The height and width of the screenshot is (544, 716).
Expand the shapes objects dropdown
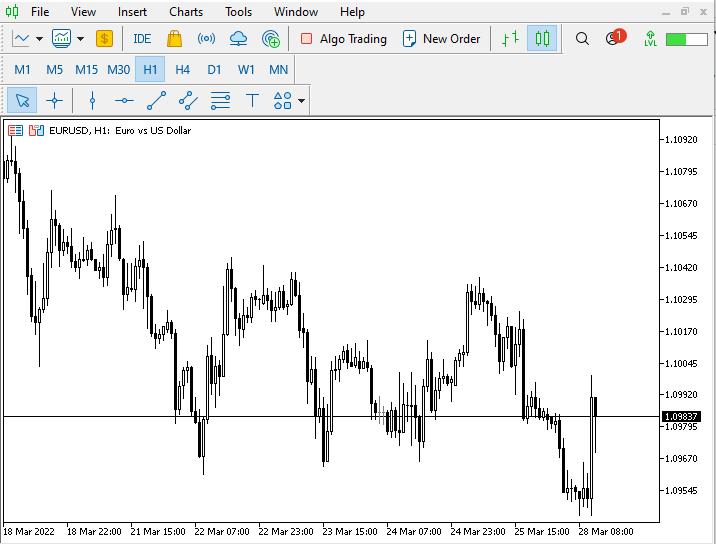pyautogui.click(x=301, y=100)
